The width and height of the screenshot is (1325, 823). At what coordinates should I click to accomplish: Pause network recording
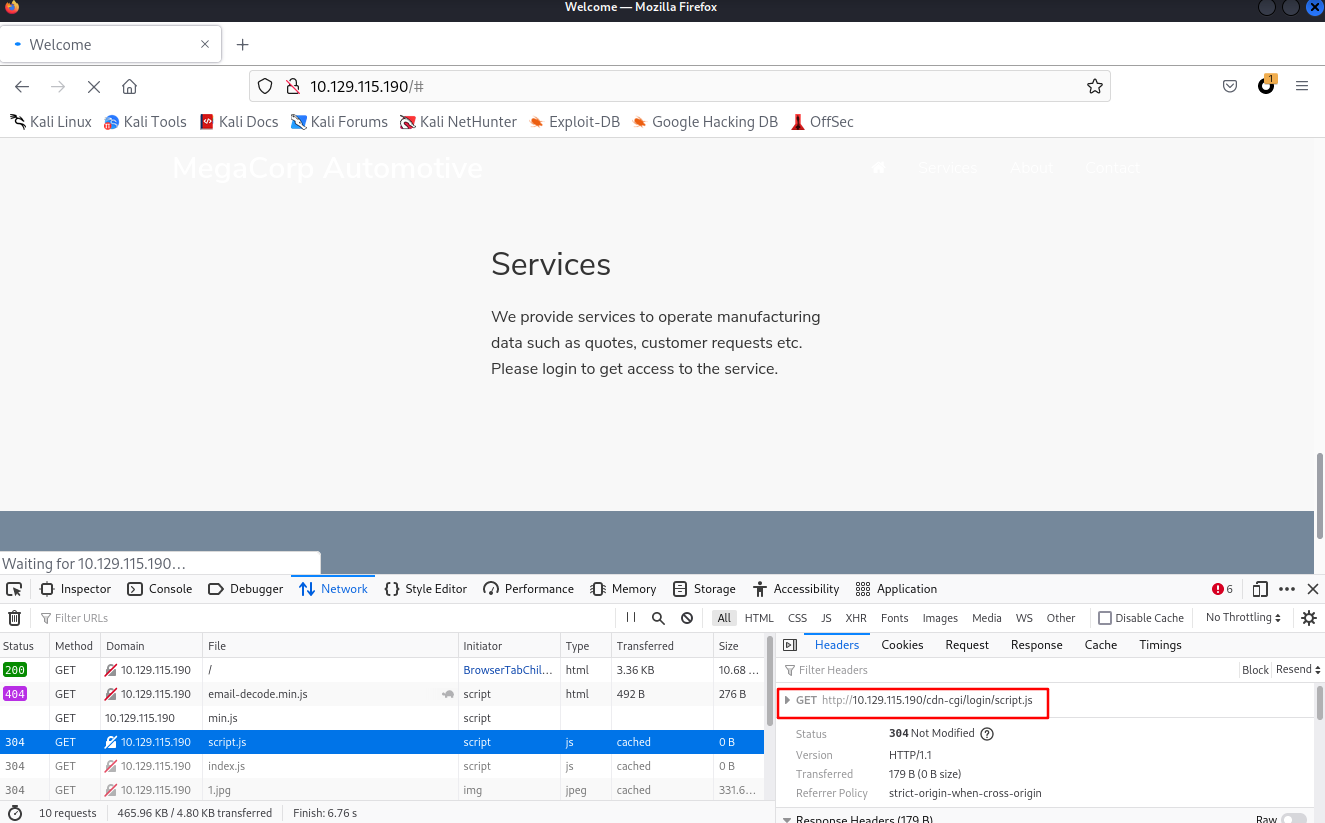click(631, 618)
